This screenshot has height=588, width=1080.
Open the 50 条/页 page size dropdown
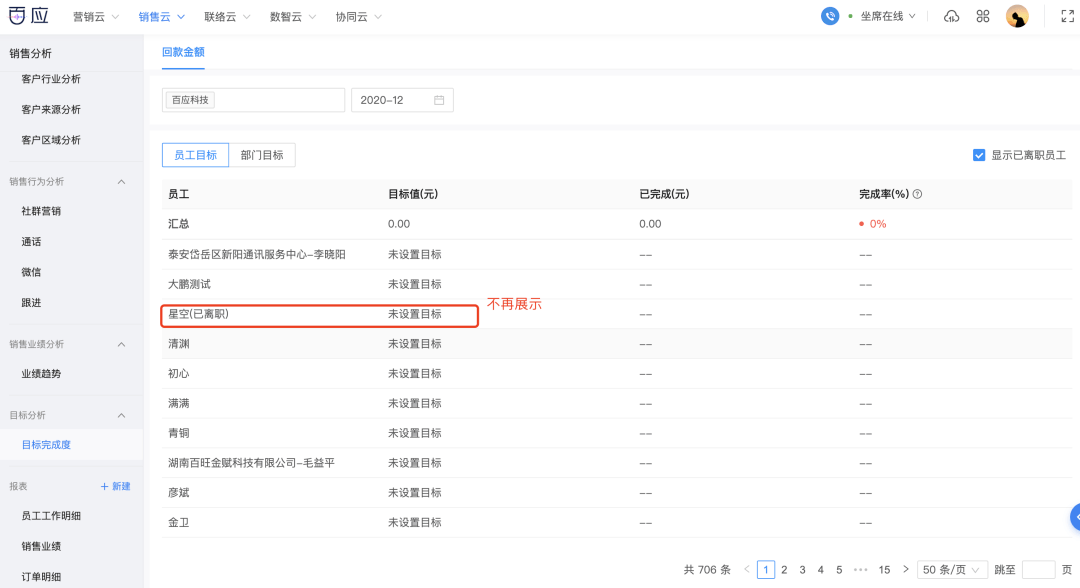pyautogui.click(x=951, y=569)
